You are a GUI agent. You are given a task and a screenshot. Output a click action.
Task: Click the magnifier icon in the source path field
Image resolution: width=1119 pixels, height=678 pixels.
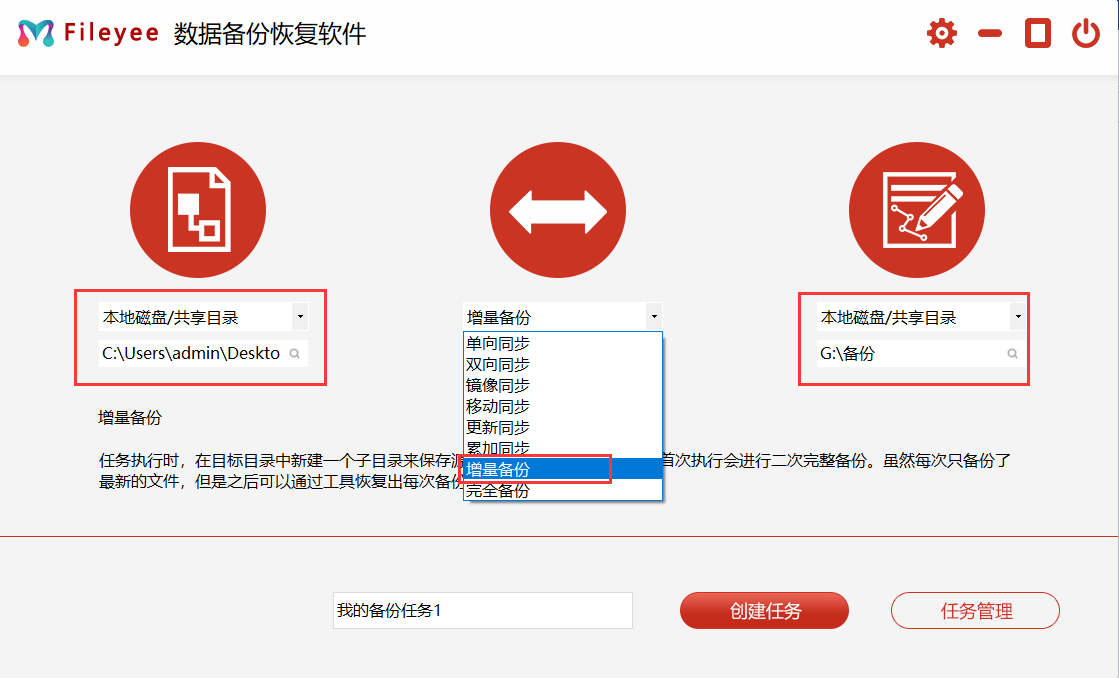point(295,354)
